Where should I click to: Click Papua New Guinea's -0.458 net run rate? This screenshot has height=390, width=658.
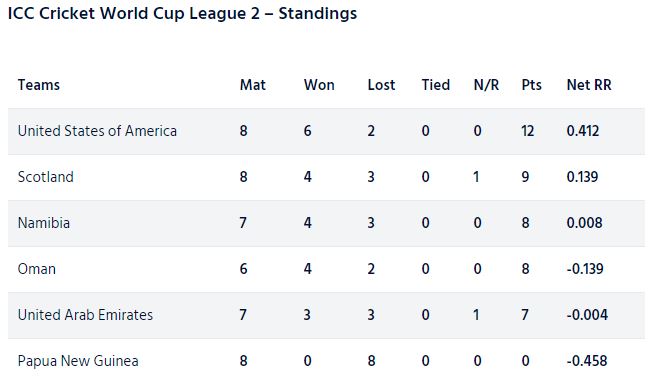coord(587,361)
